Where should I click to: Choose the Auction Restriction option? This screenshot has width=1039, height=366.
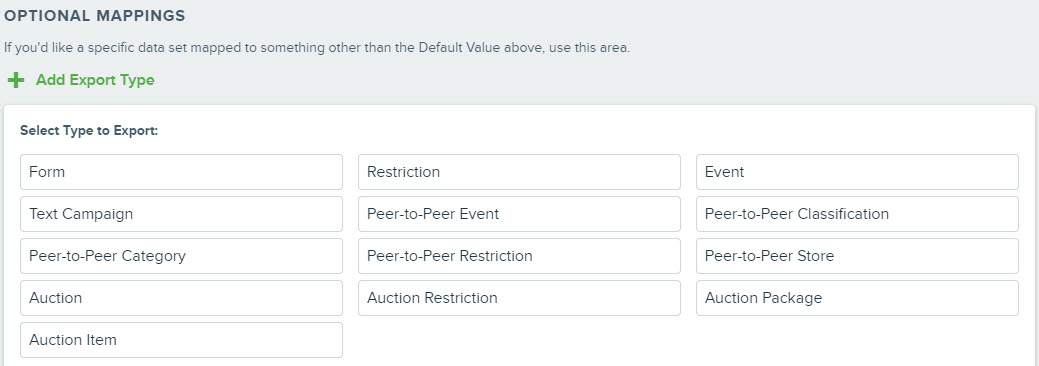pyautogui.click(x=520, y=298)
